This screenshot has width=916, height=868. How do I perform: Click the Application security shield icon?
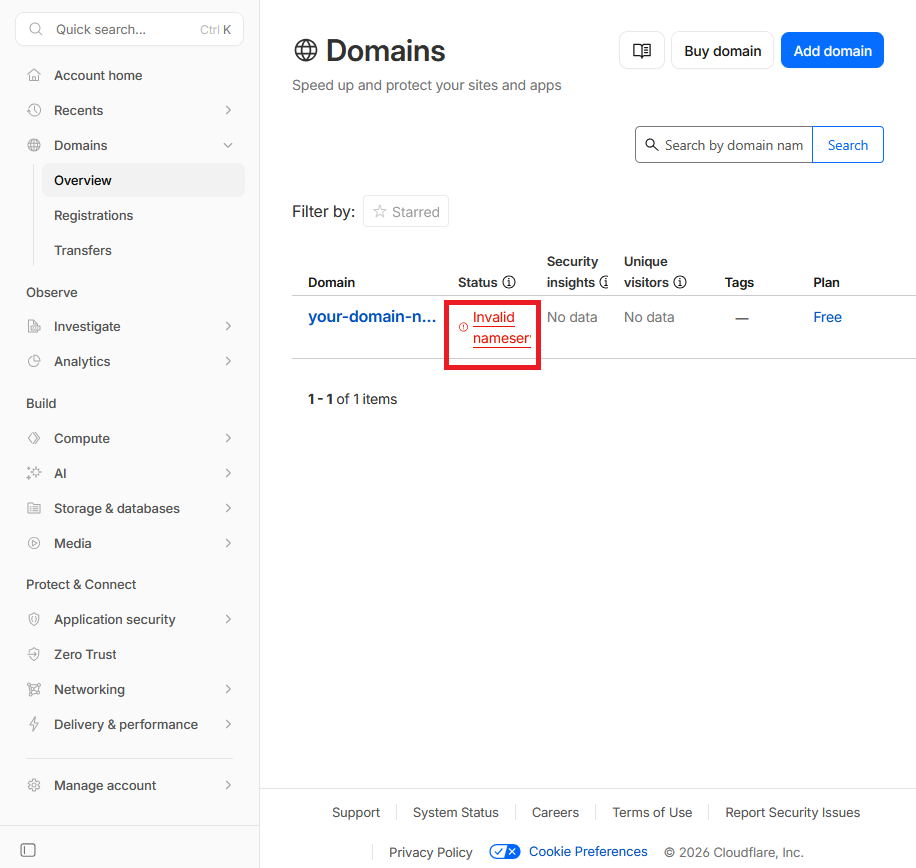click(x=34, y=619)
